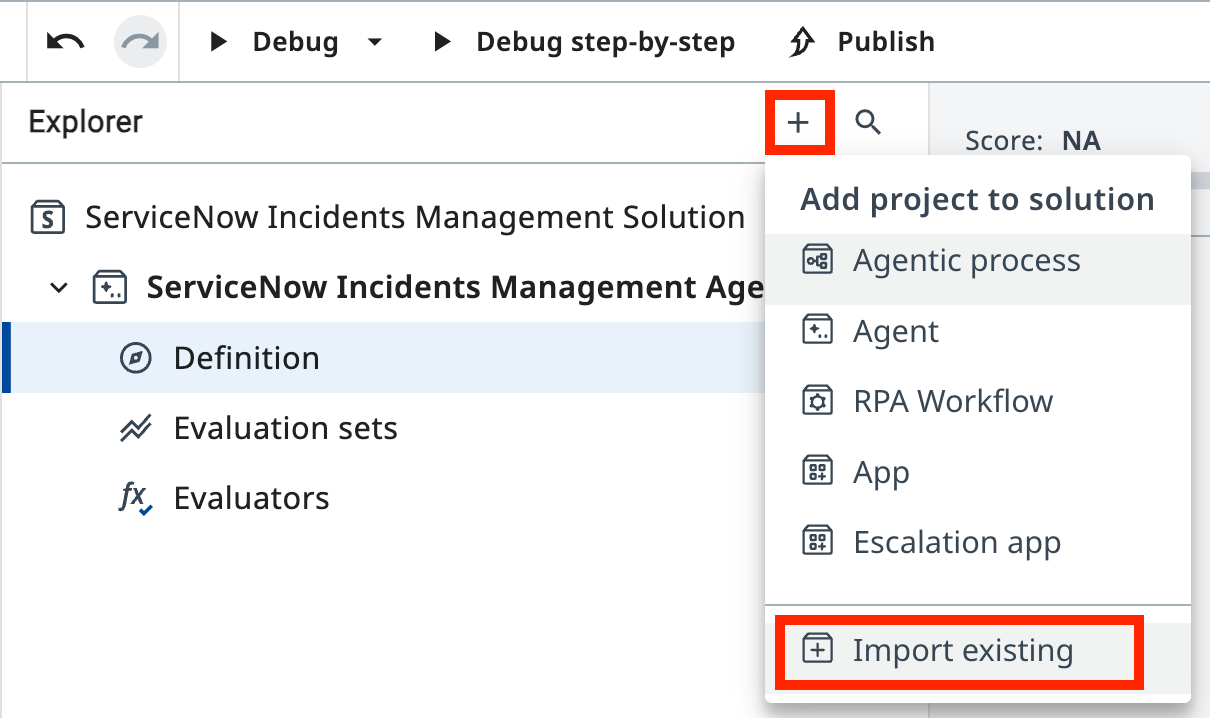This screenshot has width=1210, height=718.
Task: Open the Debug dropdown arrow
Action: pos(375,43)
